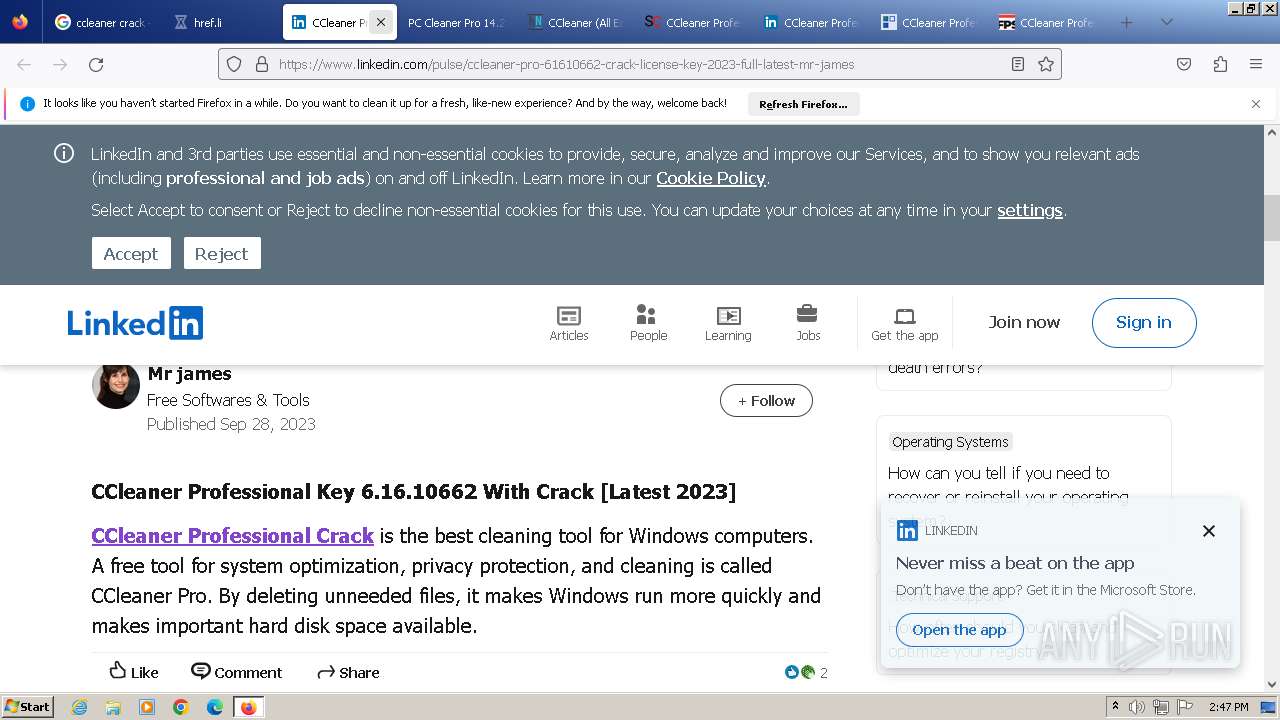
Task: Open tracking protection shield icon
Action: (234, 64)
